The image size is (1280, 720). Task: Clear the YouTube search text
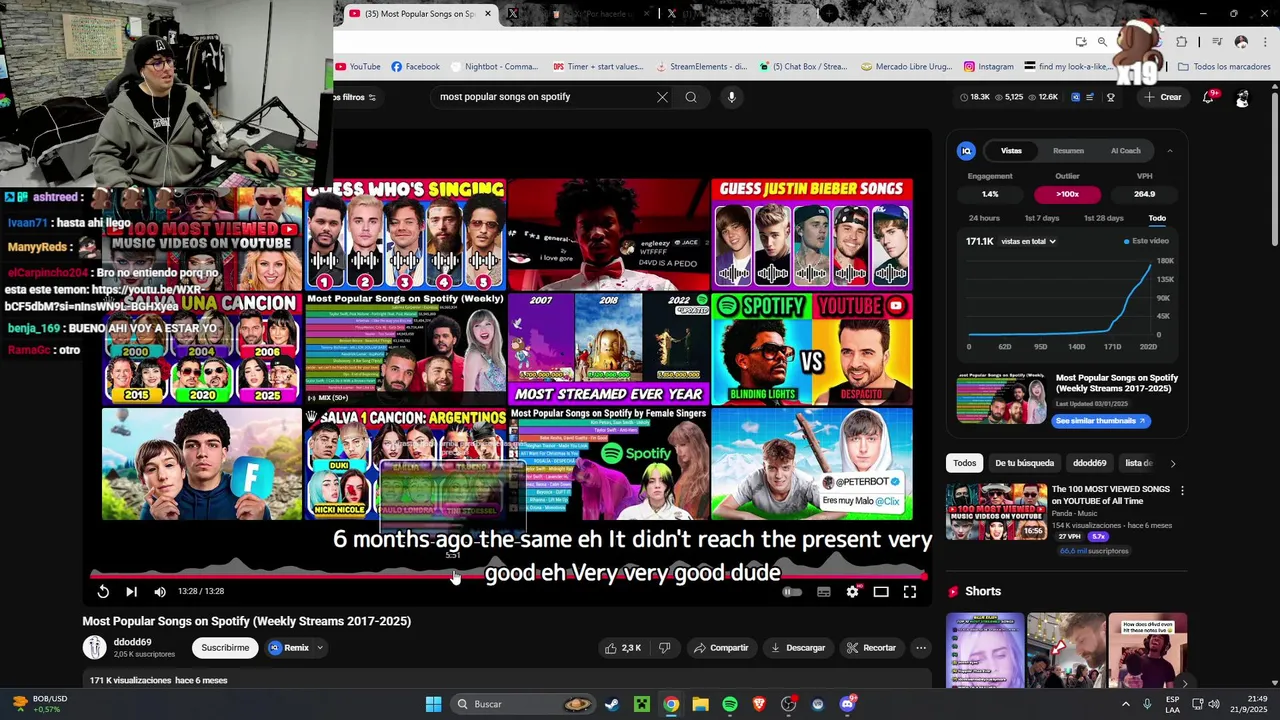(662, 97)
